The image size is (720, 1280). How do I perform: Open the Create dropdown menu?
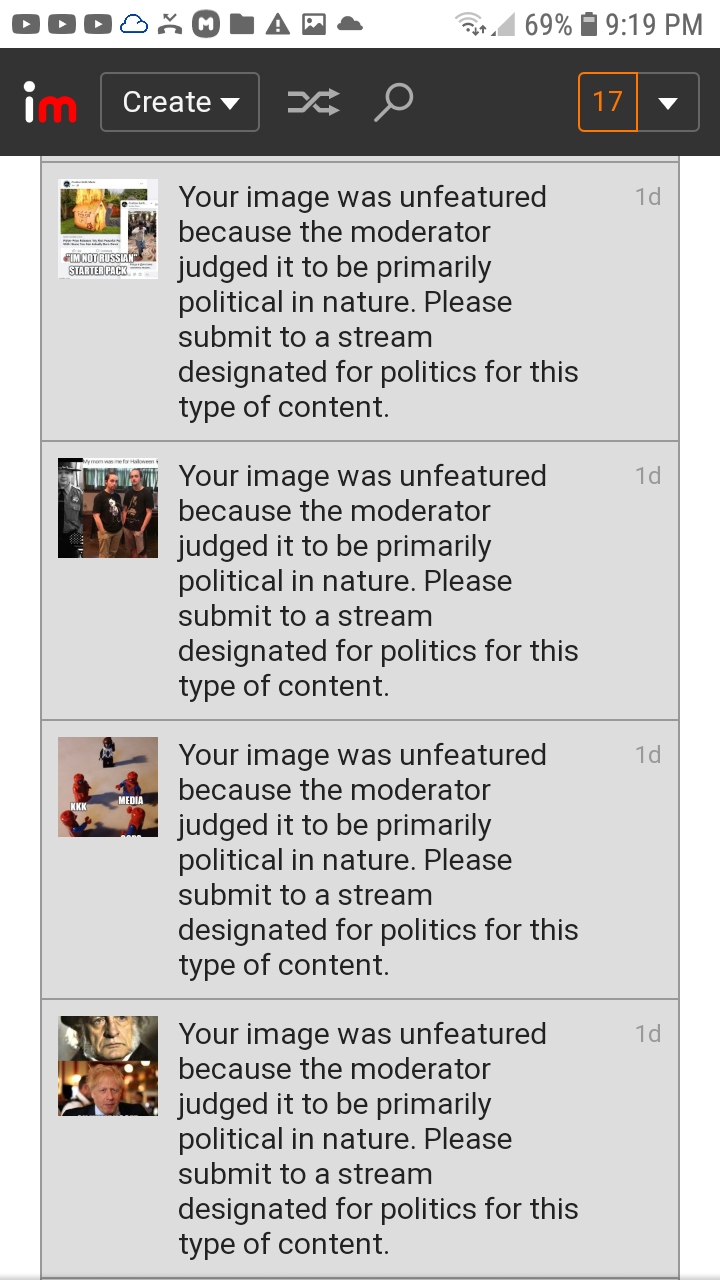click(180, 102)
